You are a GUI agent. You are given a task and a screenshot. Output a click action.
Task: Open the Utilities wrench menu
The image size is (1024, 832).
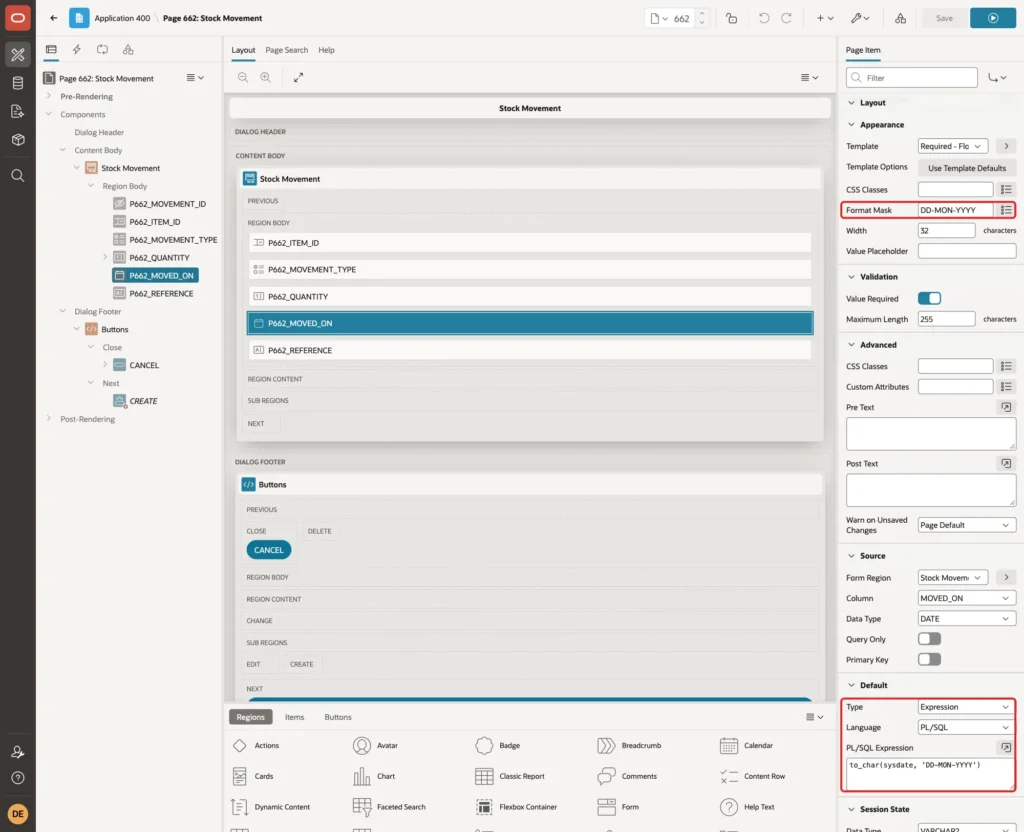tap(859, 18)
